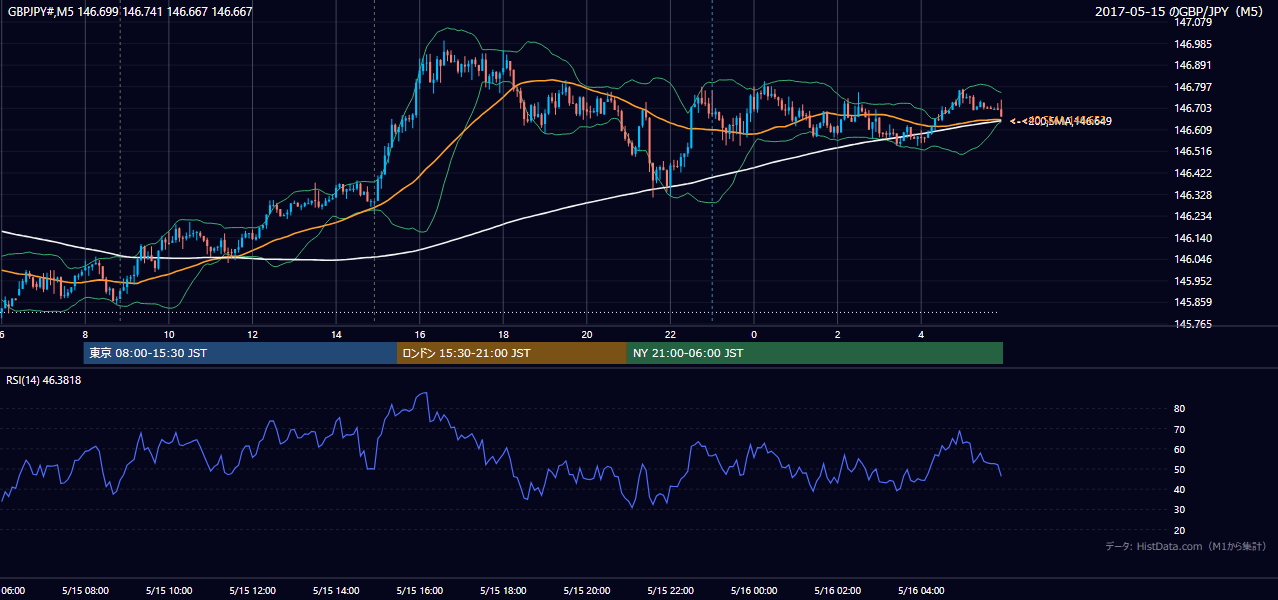Click the 146.328 price axis label
Image resolution: width=1278 pixels, height=600 pixels.
[x=1192, y=195]
